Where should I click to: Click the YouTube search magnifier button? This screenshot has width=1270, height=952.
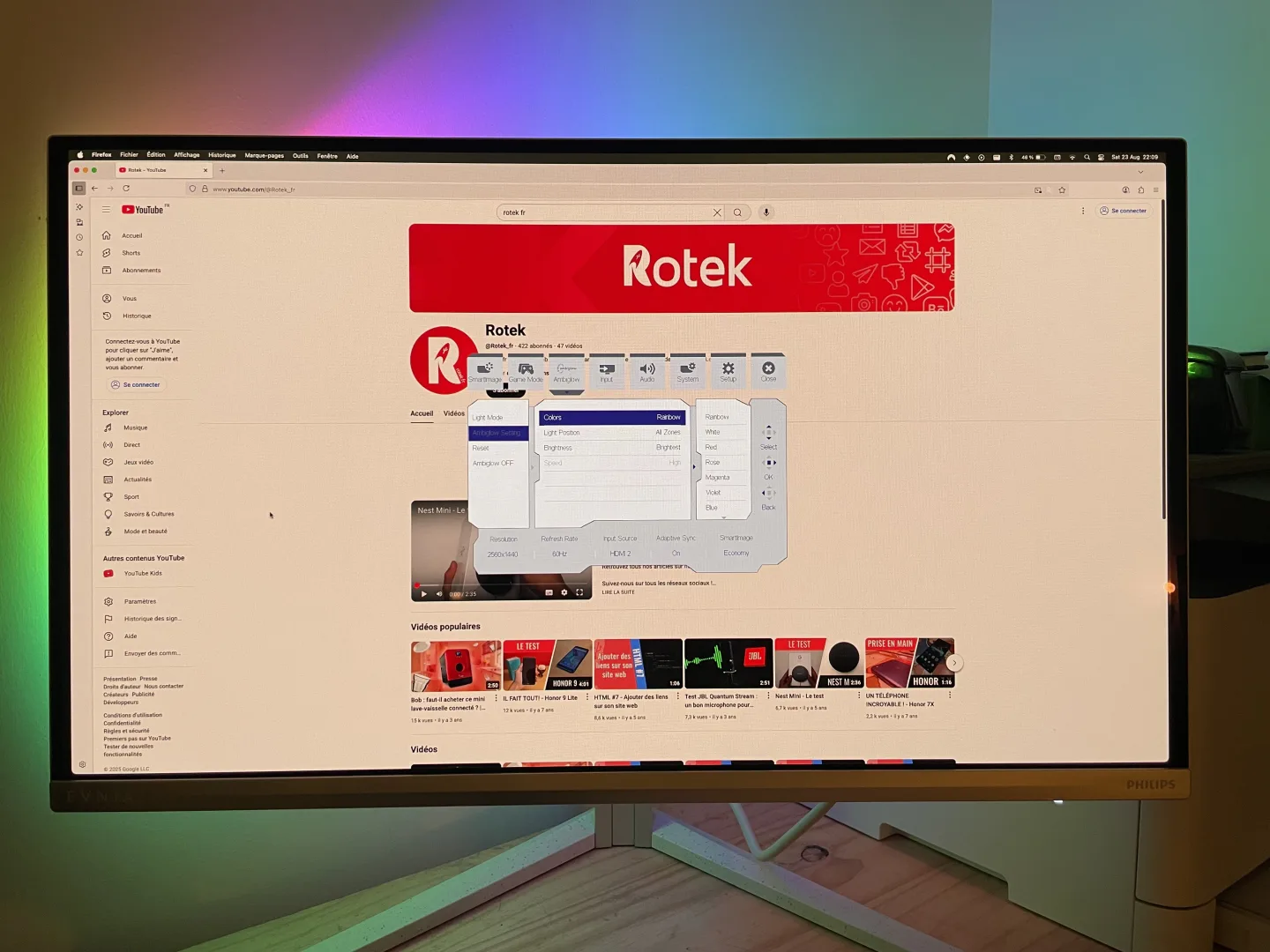click(x=737, y=212)
